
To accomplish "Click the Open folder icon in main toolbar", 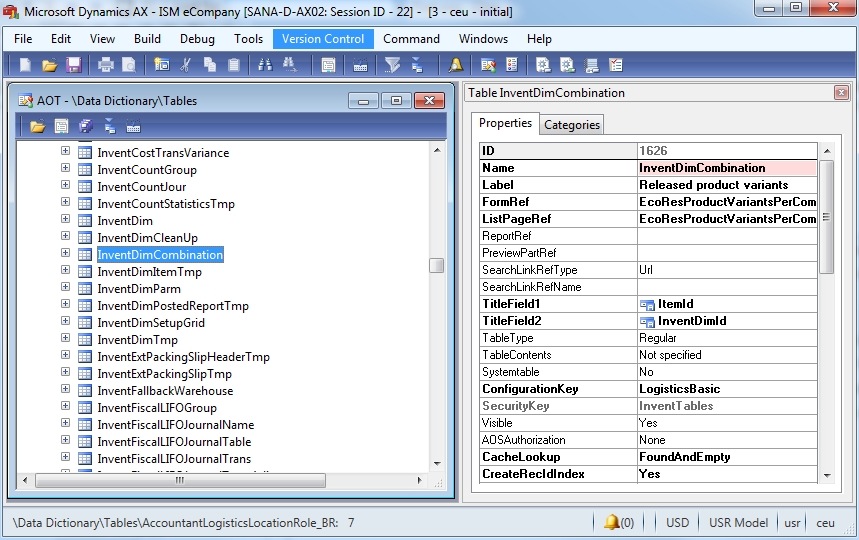I will click(49, 66).
